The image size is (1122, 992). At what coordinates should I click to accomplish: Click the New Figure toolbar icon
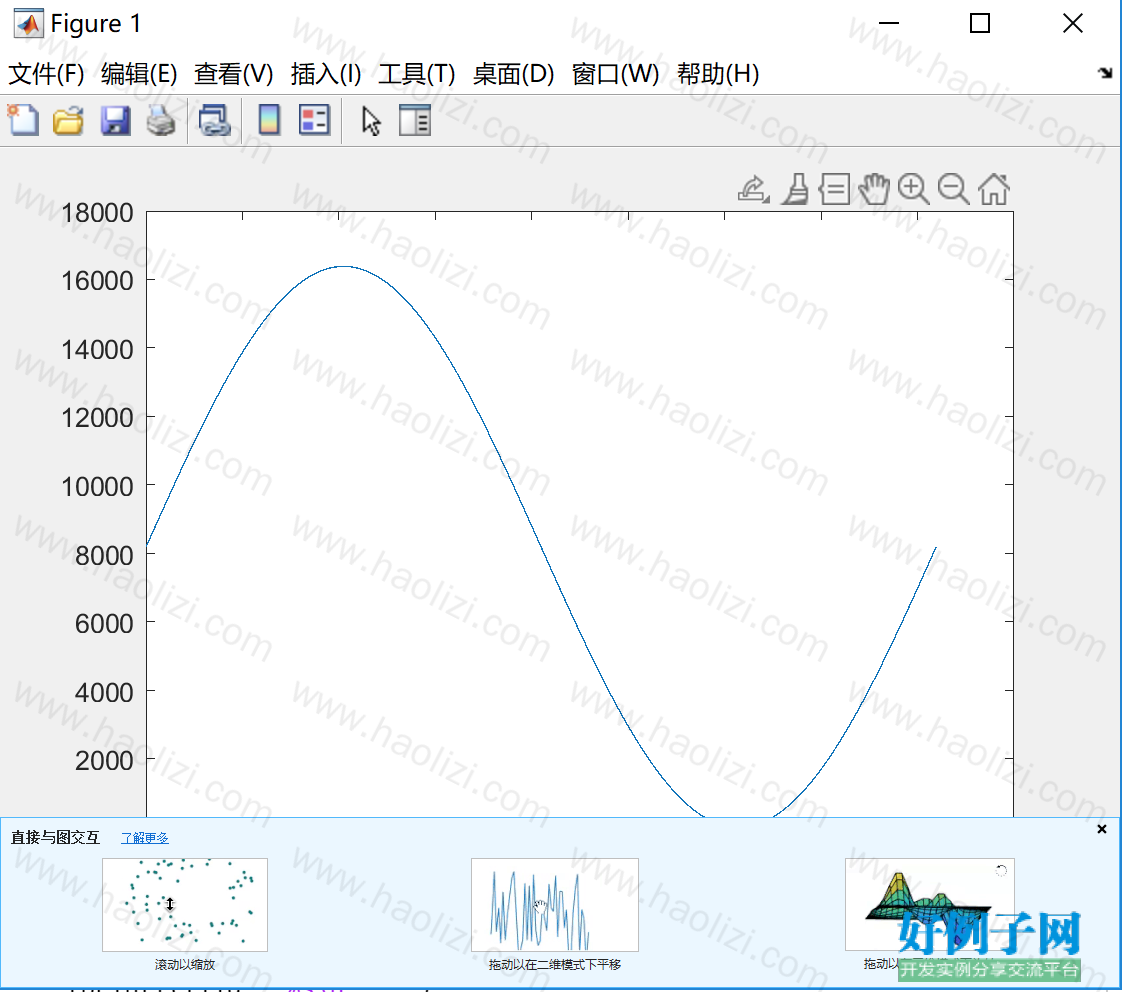23,120
